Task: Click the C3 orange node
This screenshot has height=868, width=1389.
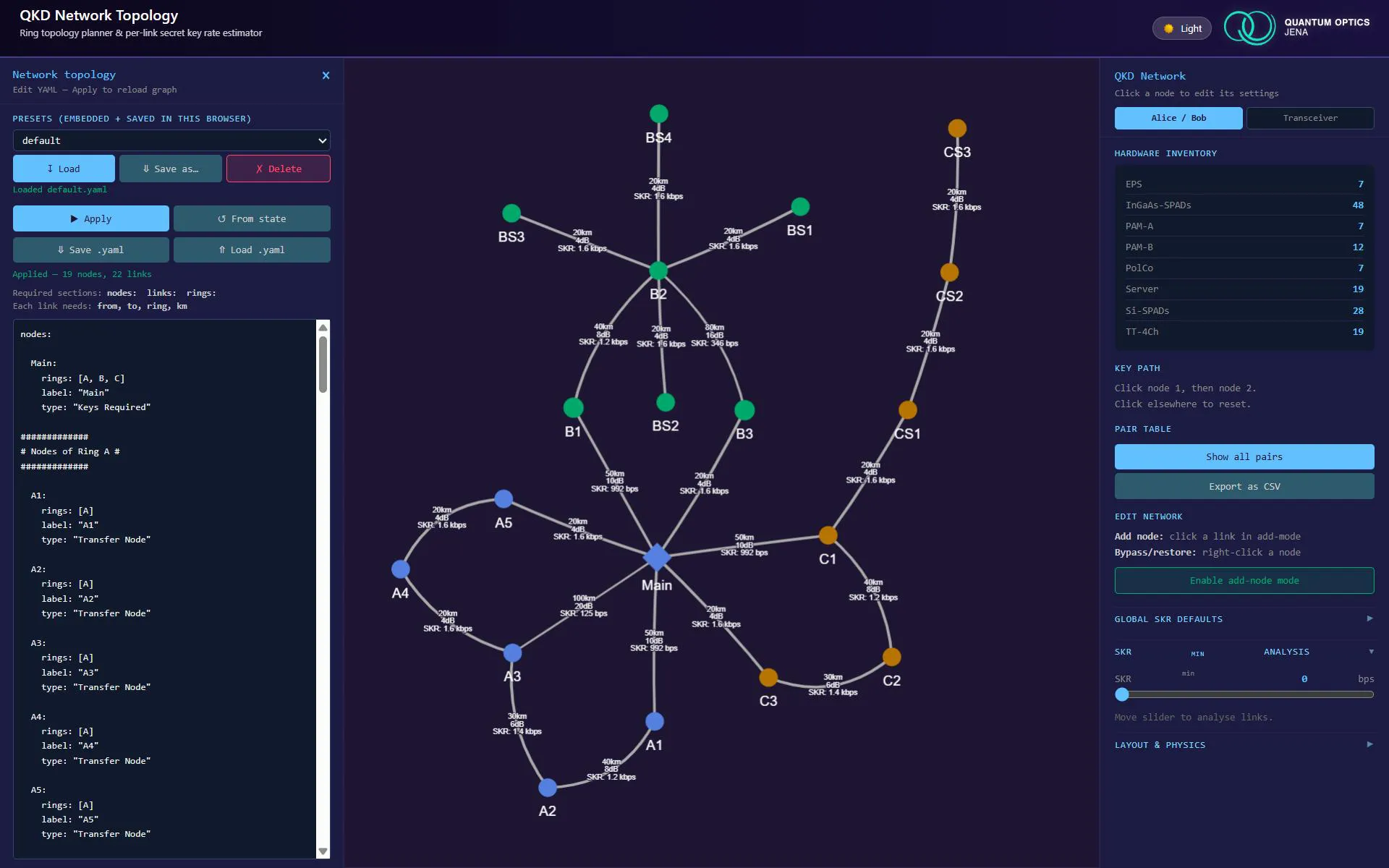Action: point(768,677)
